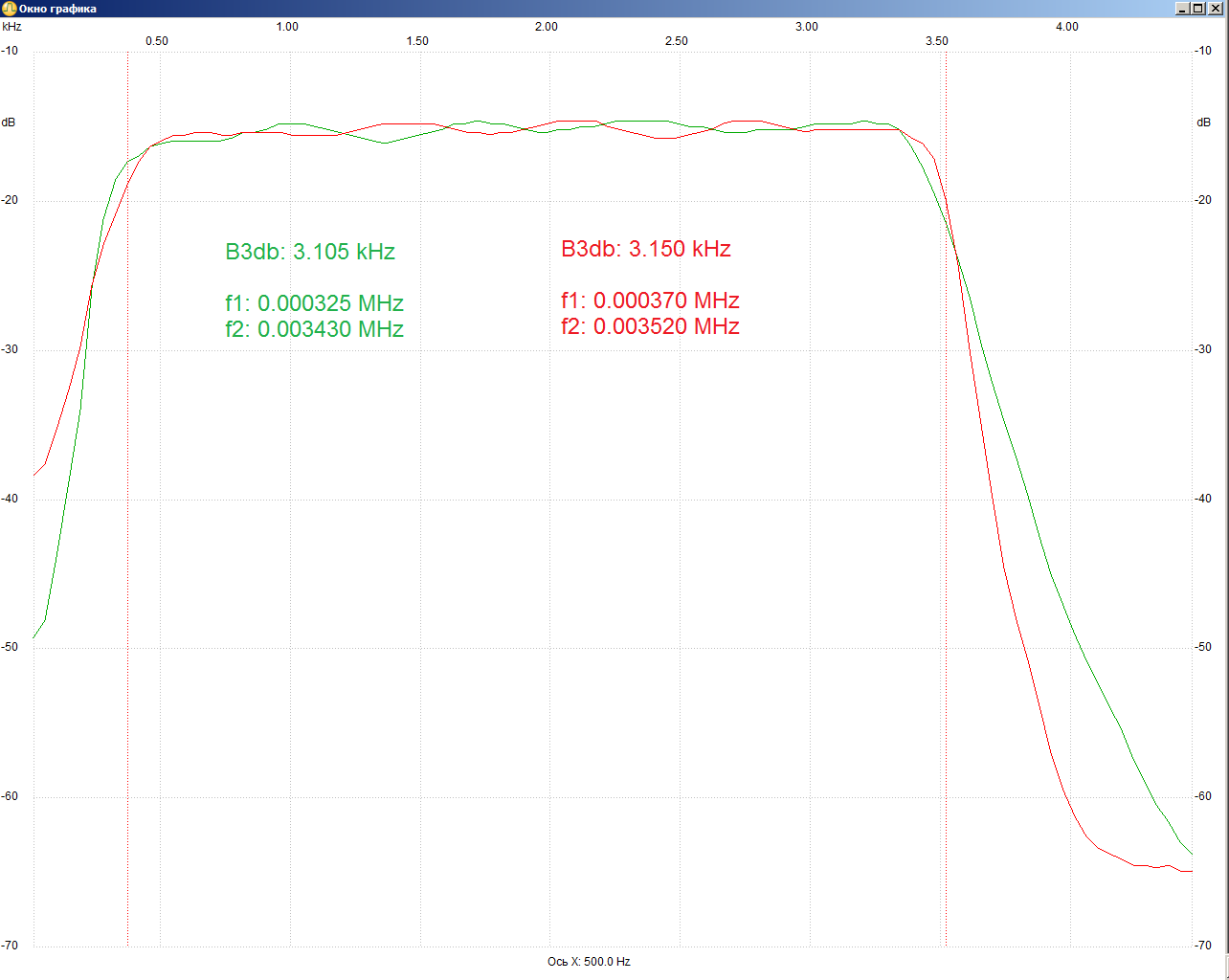The width and height of the screenshot is (1229, 980).
Task: Click the -40 label on right axis
Action: (x=1203, y=499)
